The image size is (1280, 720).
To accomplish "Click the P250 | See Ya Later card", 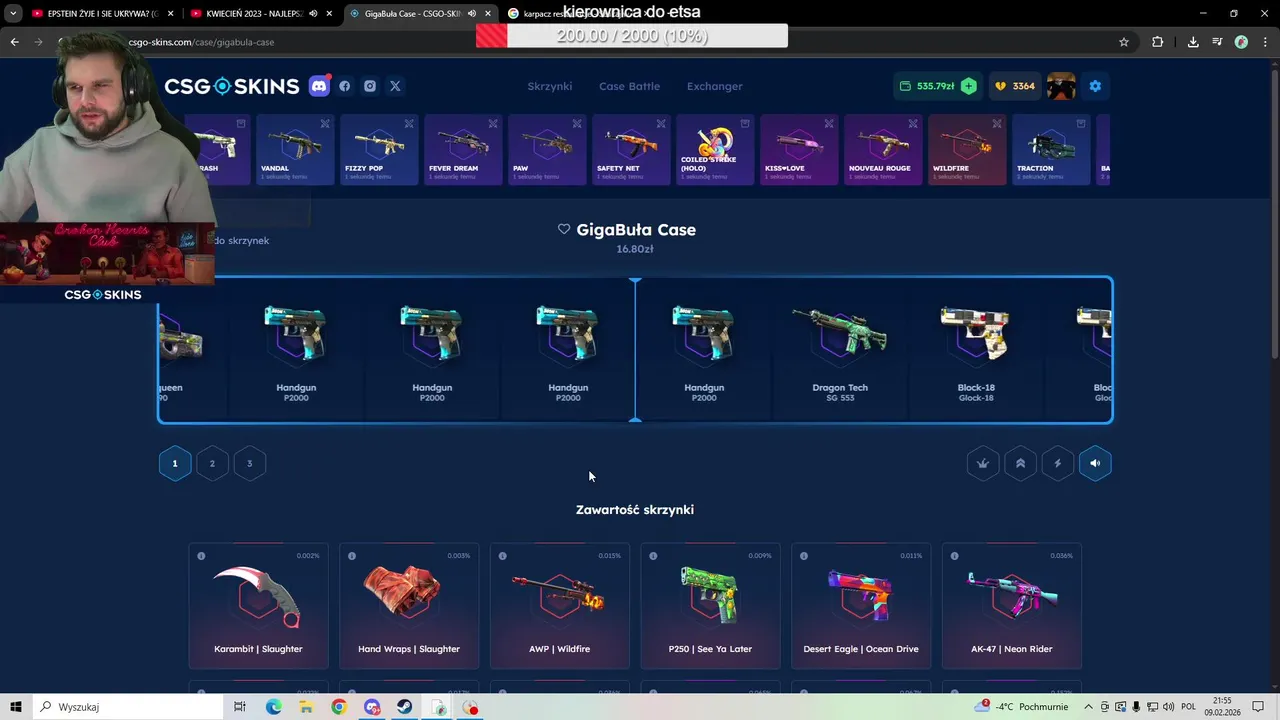I will click(x=711, y=606).
